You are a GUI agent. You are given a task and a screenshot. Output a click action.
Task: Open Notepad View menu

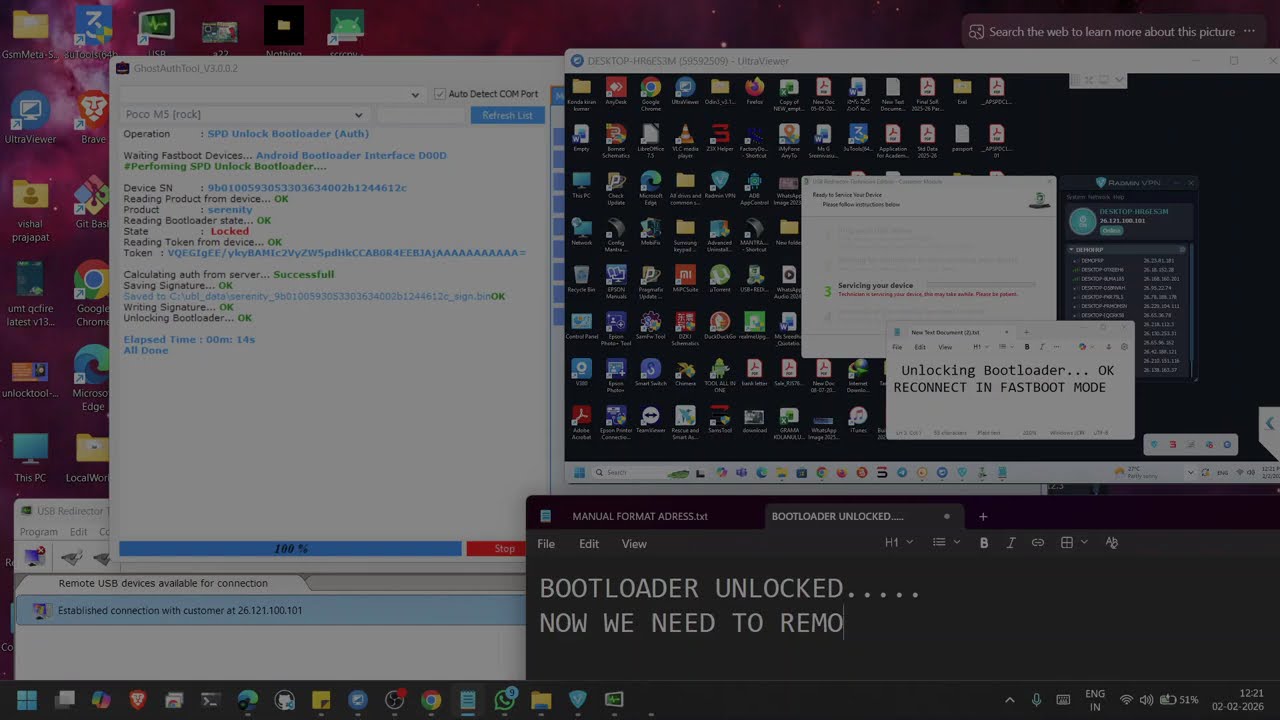click(634, 544)
